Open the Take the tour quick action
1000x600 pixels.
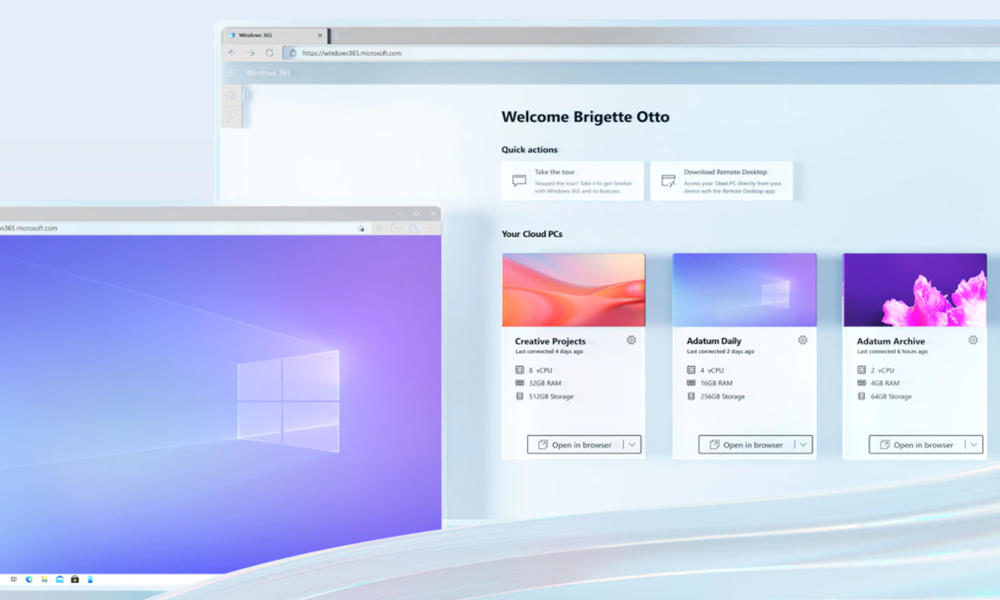[572, 181]
